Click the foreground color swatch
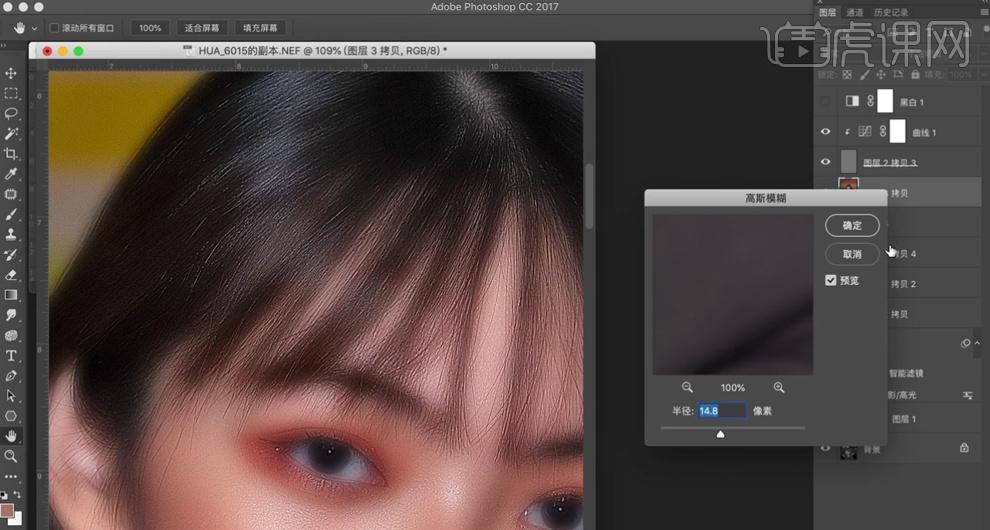990x530 pixels. point(7,510)
